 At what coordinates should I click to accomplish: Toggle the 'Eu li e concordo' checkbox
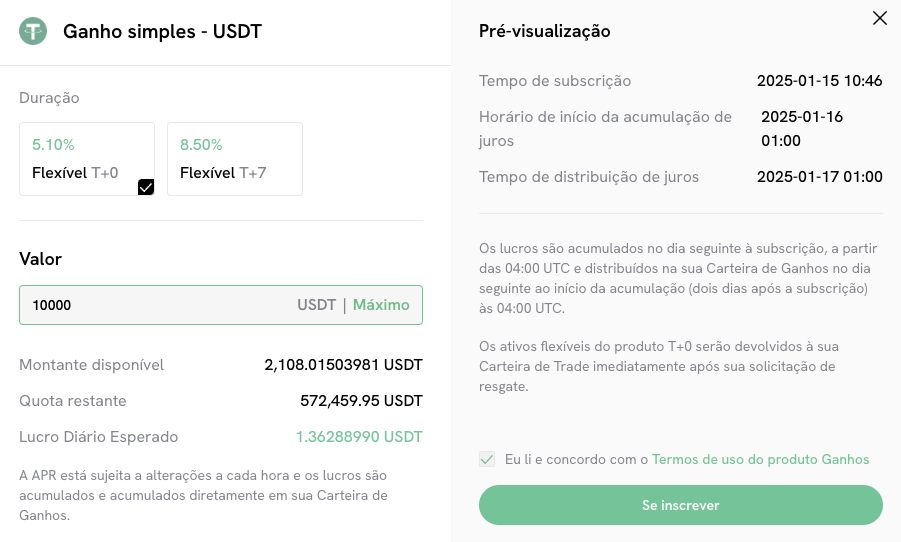[487, 459]
